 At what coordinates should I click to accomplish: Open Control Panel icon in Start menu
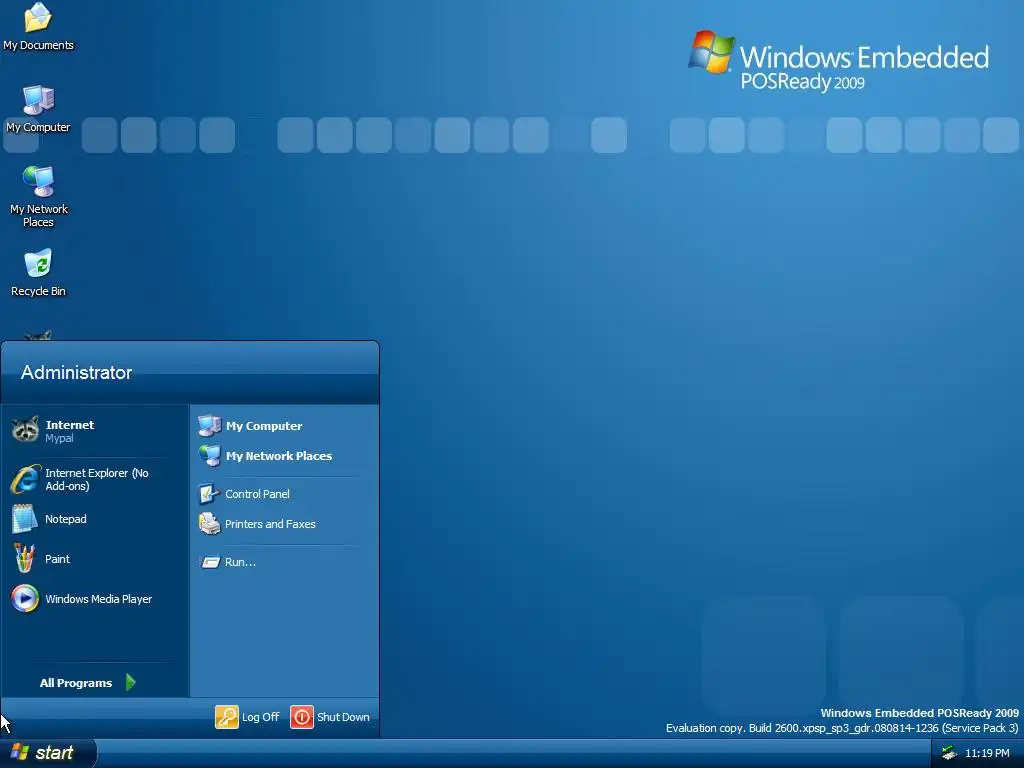210,494
